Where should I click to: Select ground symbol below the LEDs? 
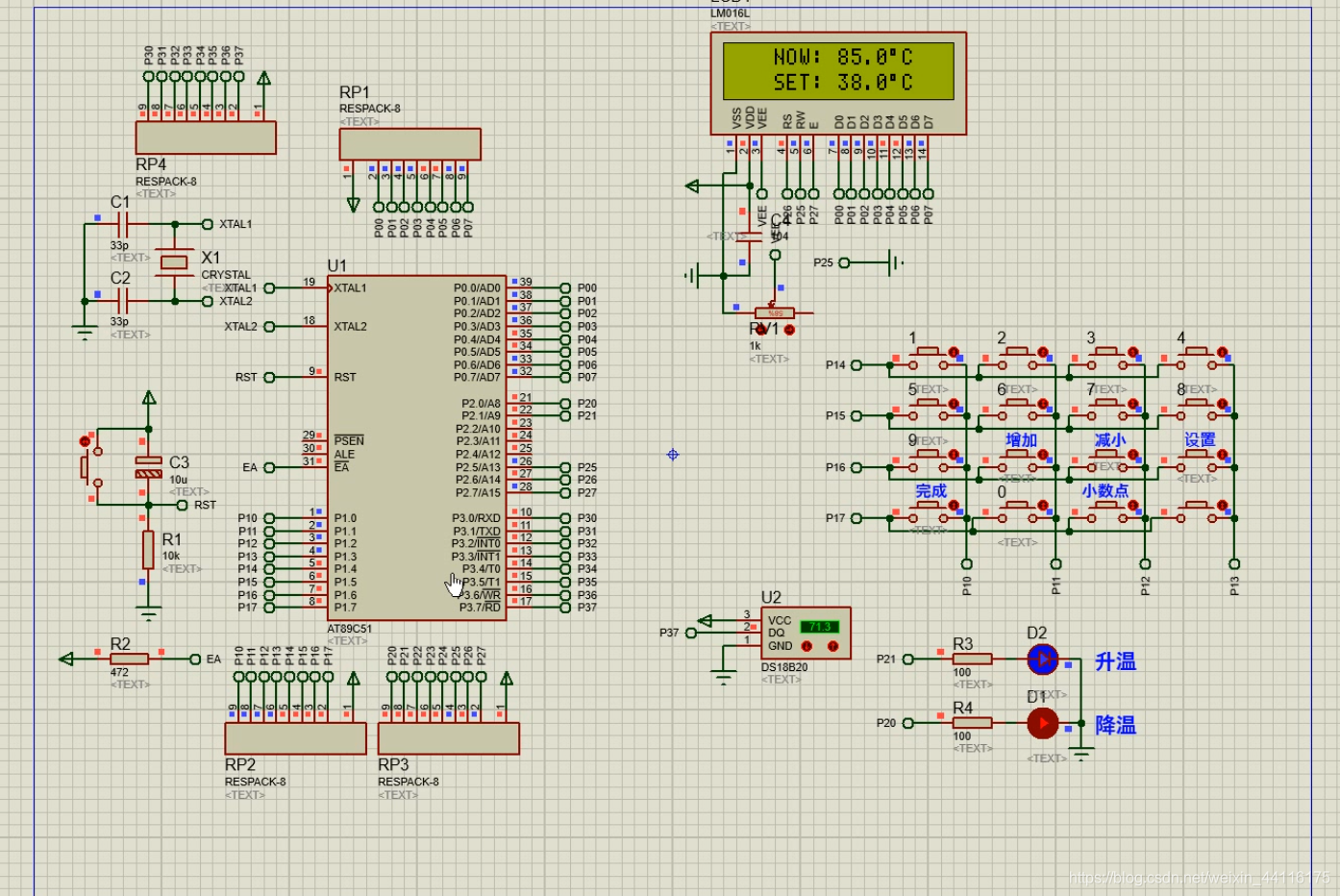point(1081,754)
